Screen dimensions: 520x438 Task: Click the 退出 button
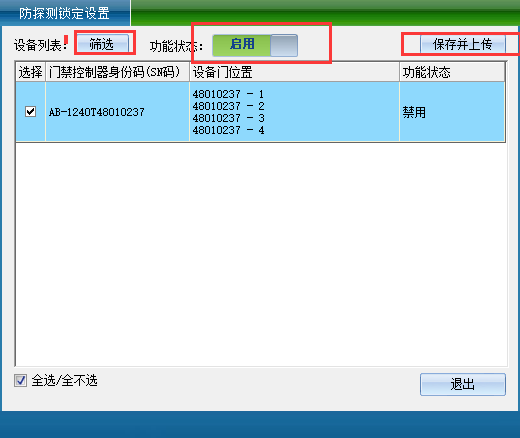point(463,384)
